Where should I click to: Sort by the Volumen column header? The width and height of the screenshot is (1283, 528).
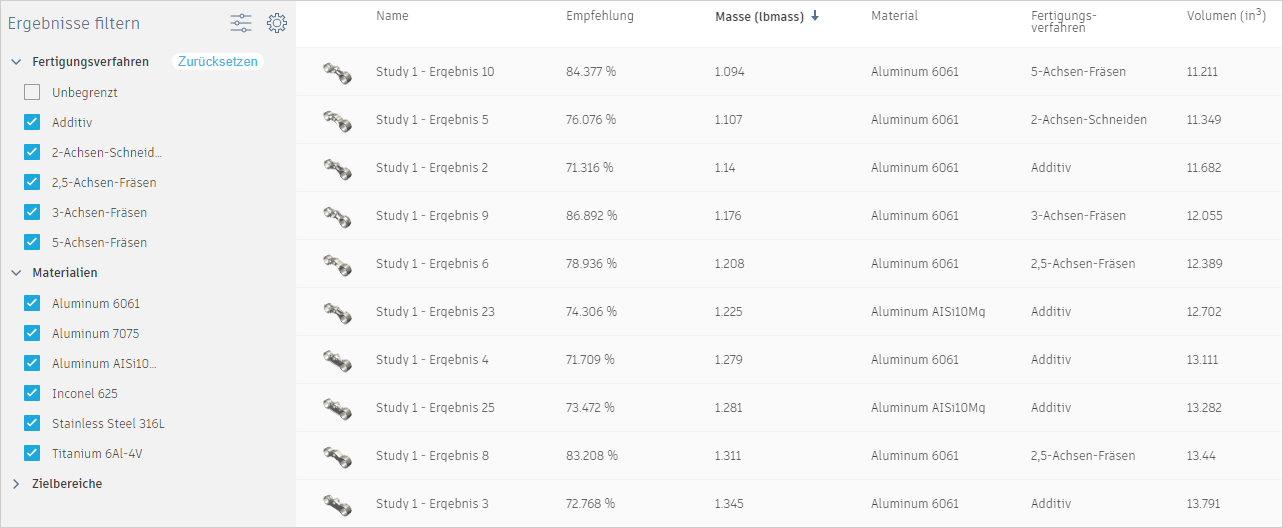[1226, 17]
